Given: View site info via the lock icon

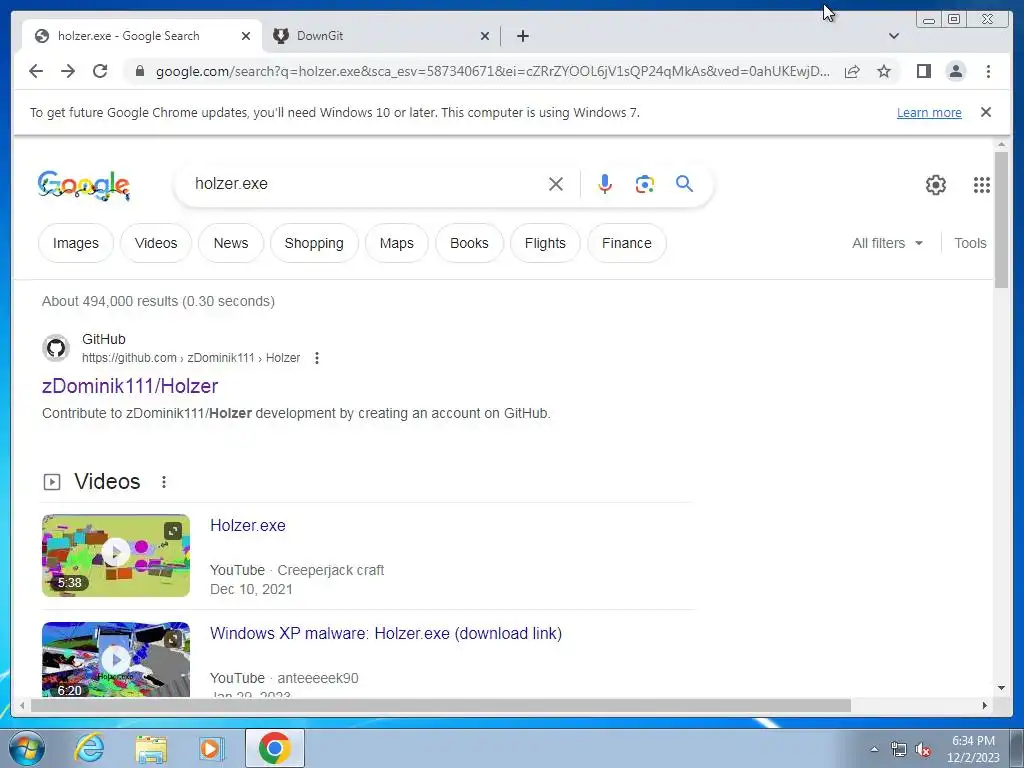Looking at the screenshot, I should (x=139, y=71).
